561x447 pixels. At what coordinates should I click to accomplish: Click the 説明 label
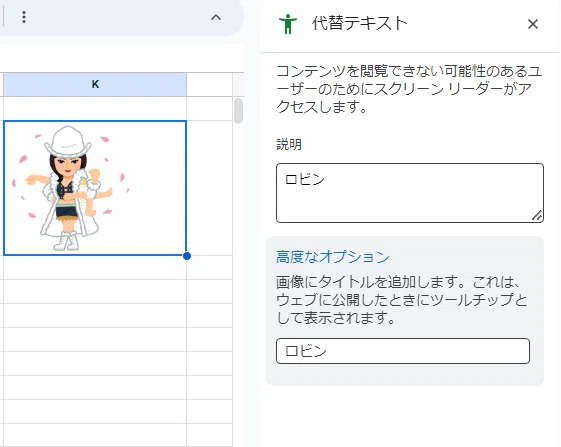click(289, 145)
